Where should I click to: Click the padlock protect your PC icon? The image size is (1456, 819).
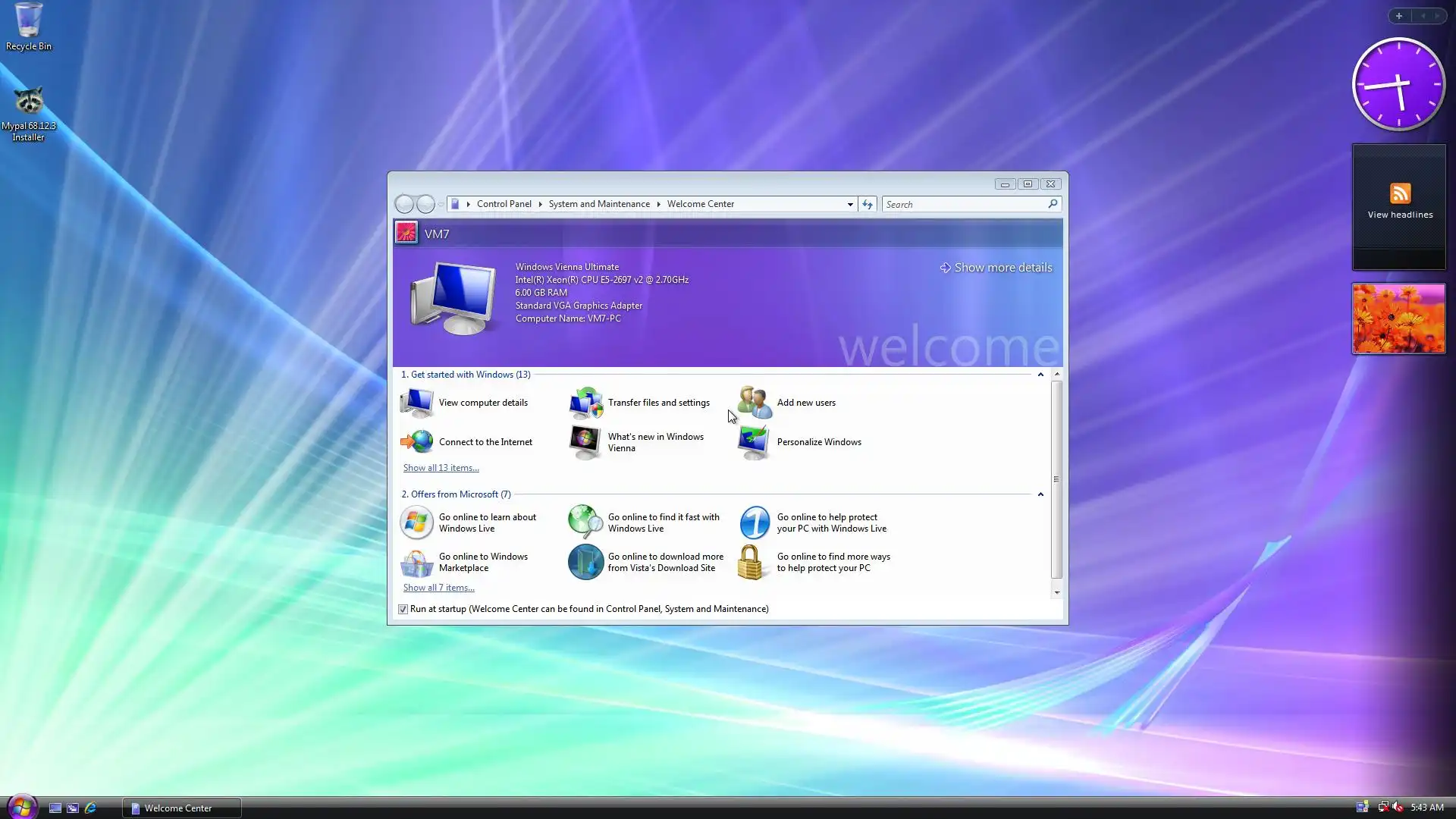750,563
